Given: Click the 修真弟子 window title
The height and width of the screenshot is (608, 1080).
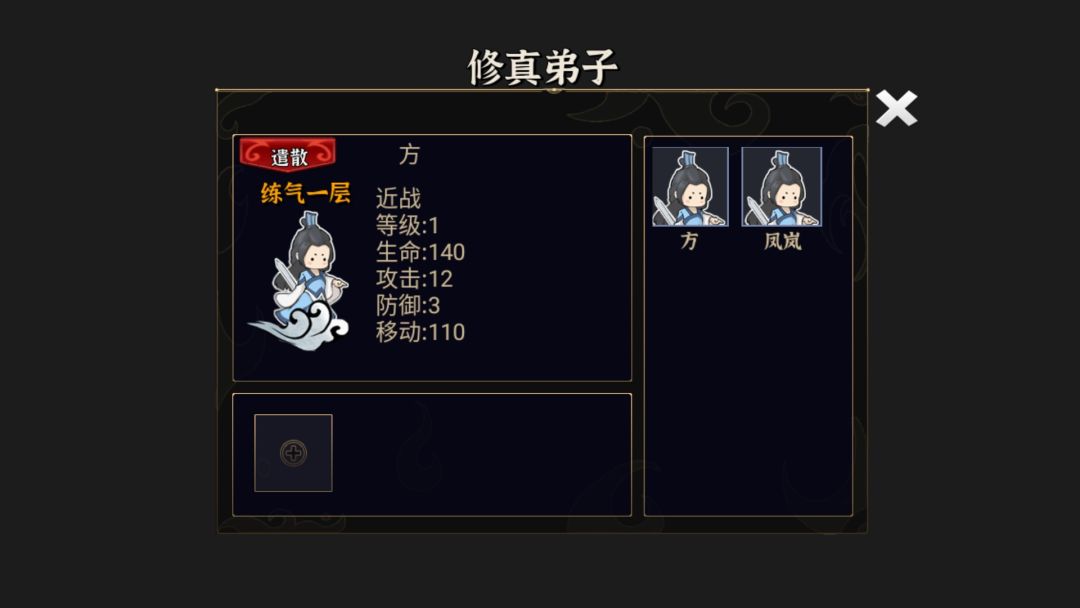Looking at the screenshot, I should point(542,67).
